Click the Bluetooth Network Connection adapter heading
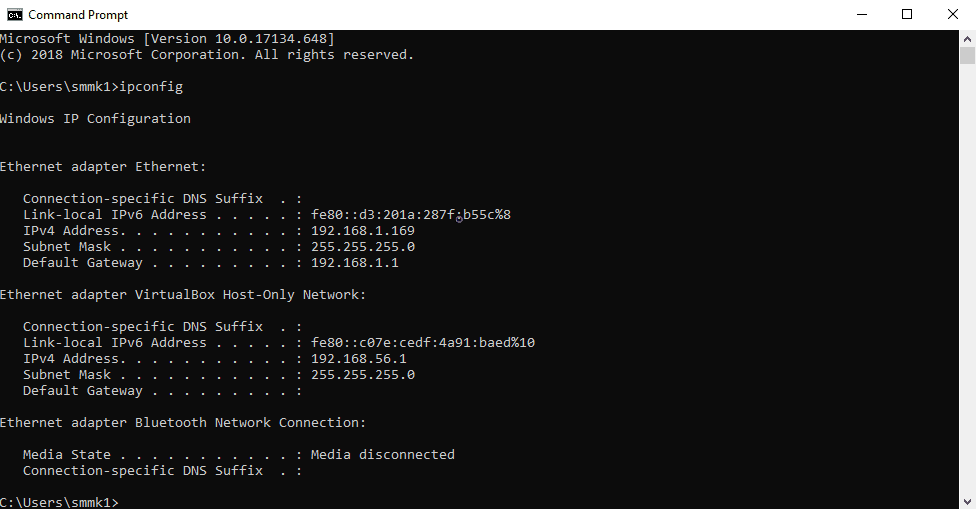Screen dimensions: 976x509 (x=183, y=423)
